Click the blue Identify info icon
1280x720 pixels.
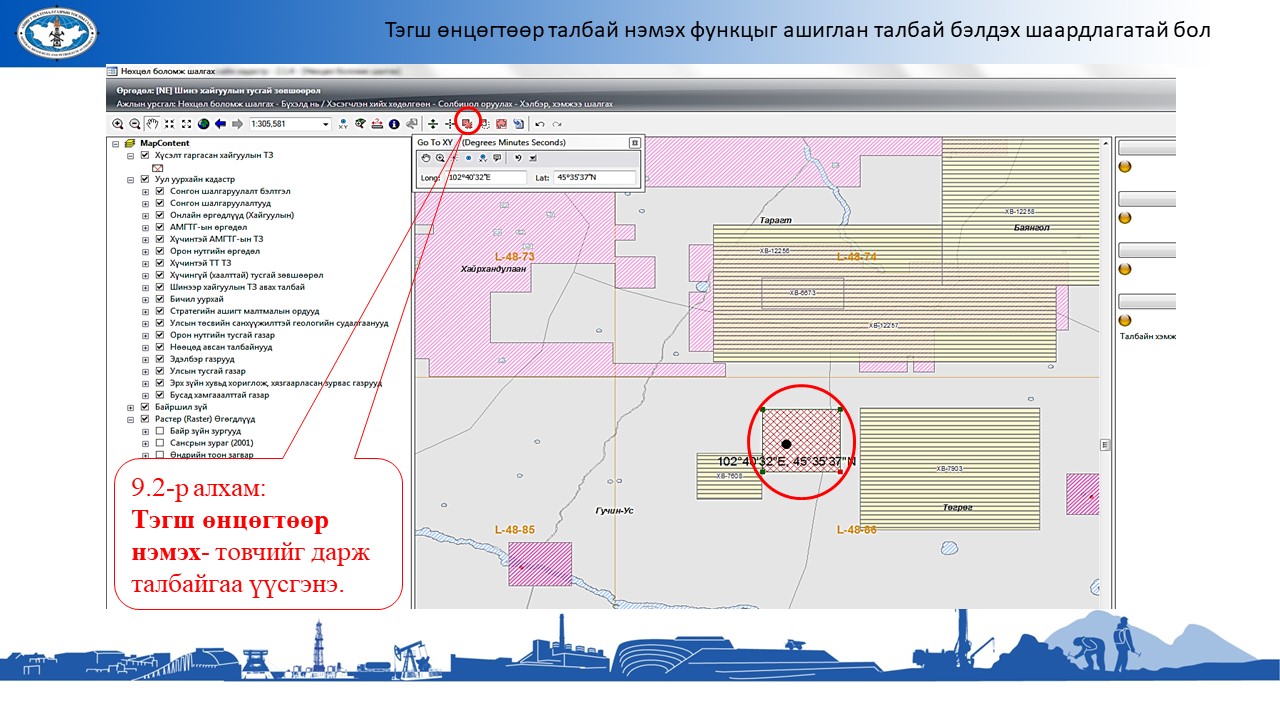[394, 124]
